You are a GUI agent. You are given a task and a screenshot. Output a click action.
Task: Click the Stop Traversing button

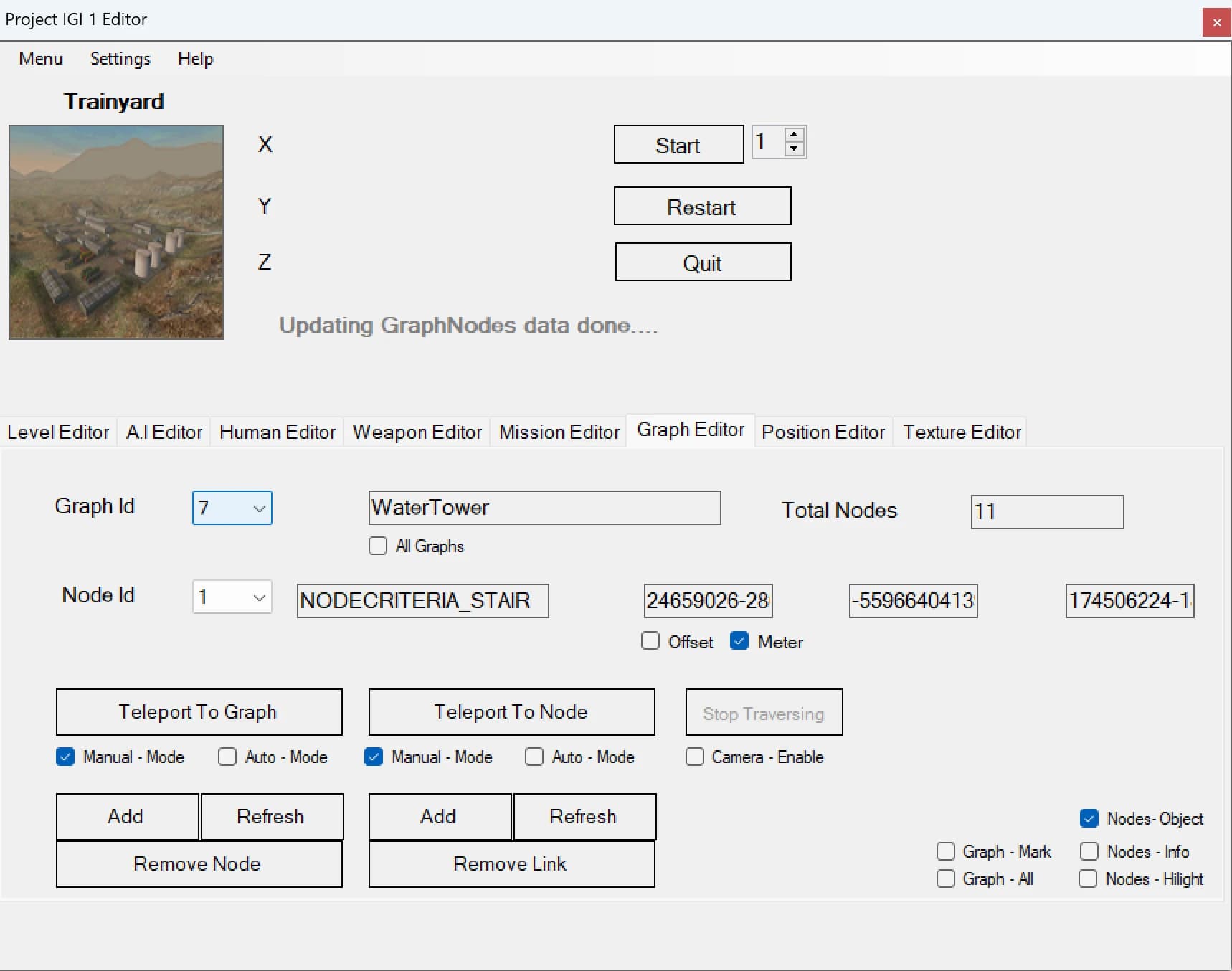764,712
